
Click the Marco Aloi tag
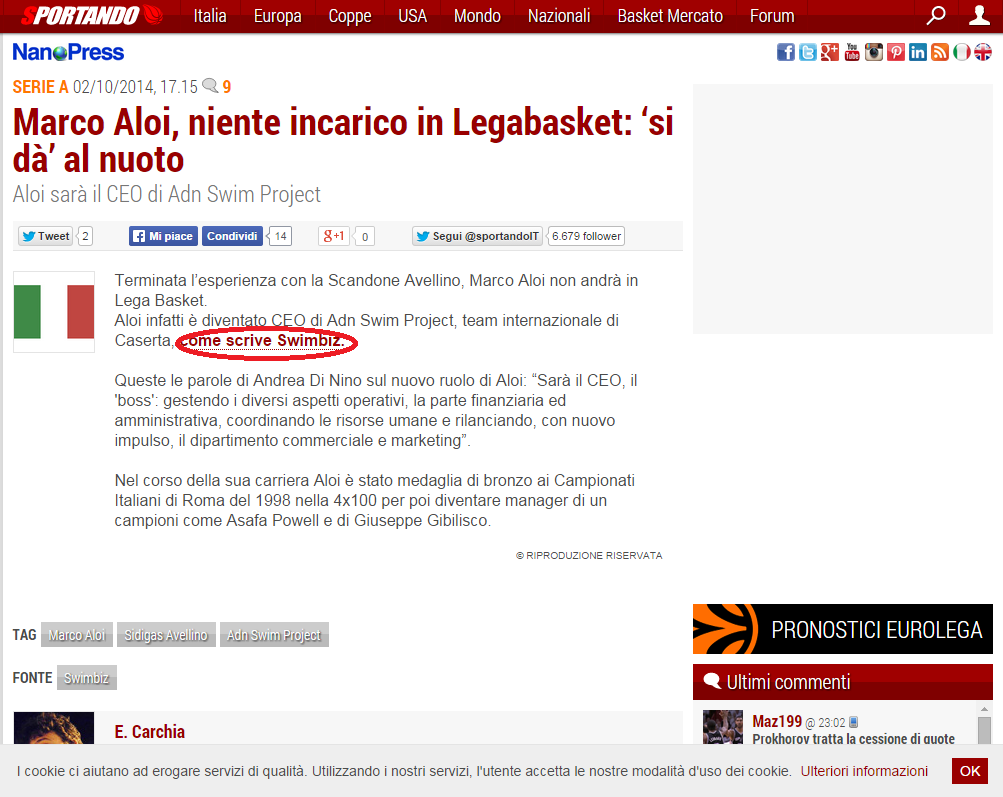pyautogui.click(x=77, y=635)
